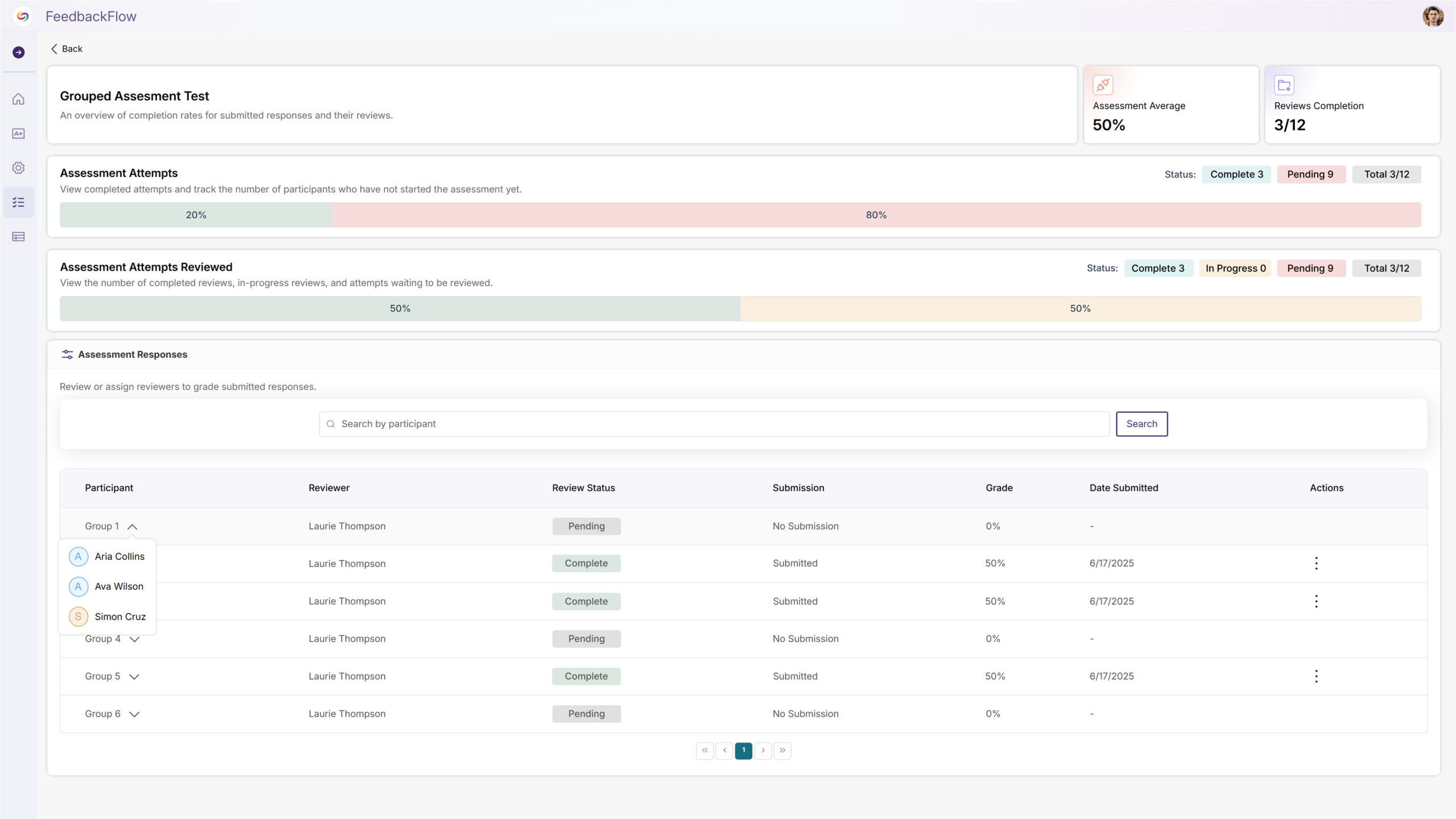Open the user profile avatar
Image resolution: width=1456 pixels, height=819 pixels.
[x=1433, y=16]
